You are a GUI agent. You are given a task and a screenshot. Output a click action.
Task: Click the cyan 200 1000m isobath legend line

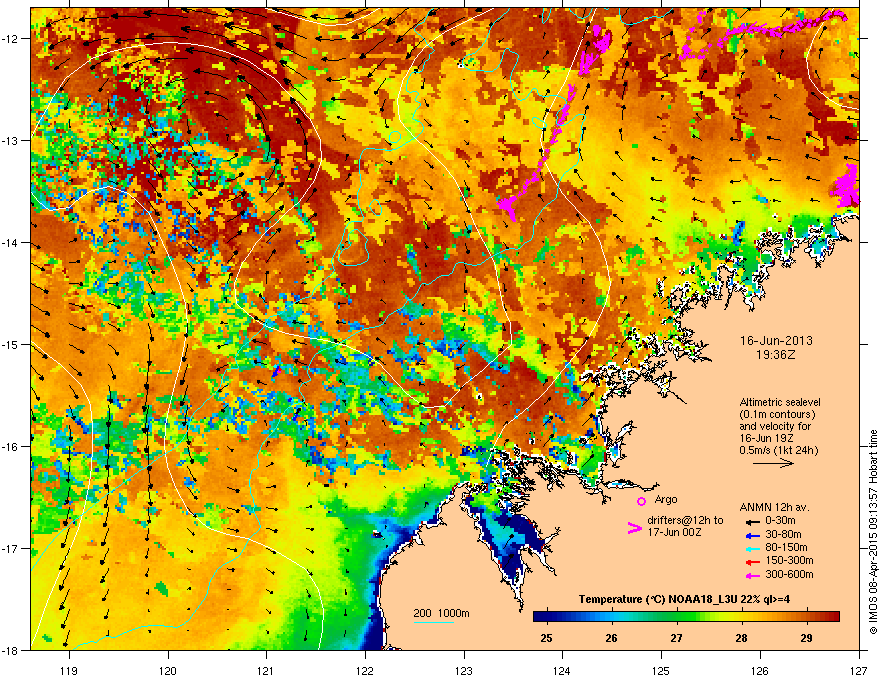pyautogui.click(x=434, y=623)
